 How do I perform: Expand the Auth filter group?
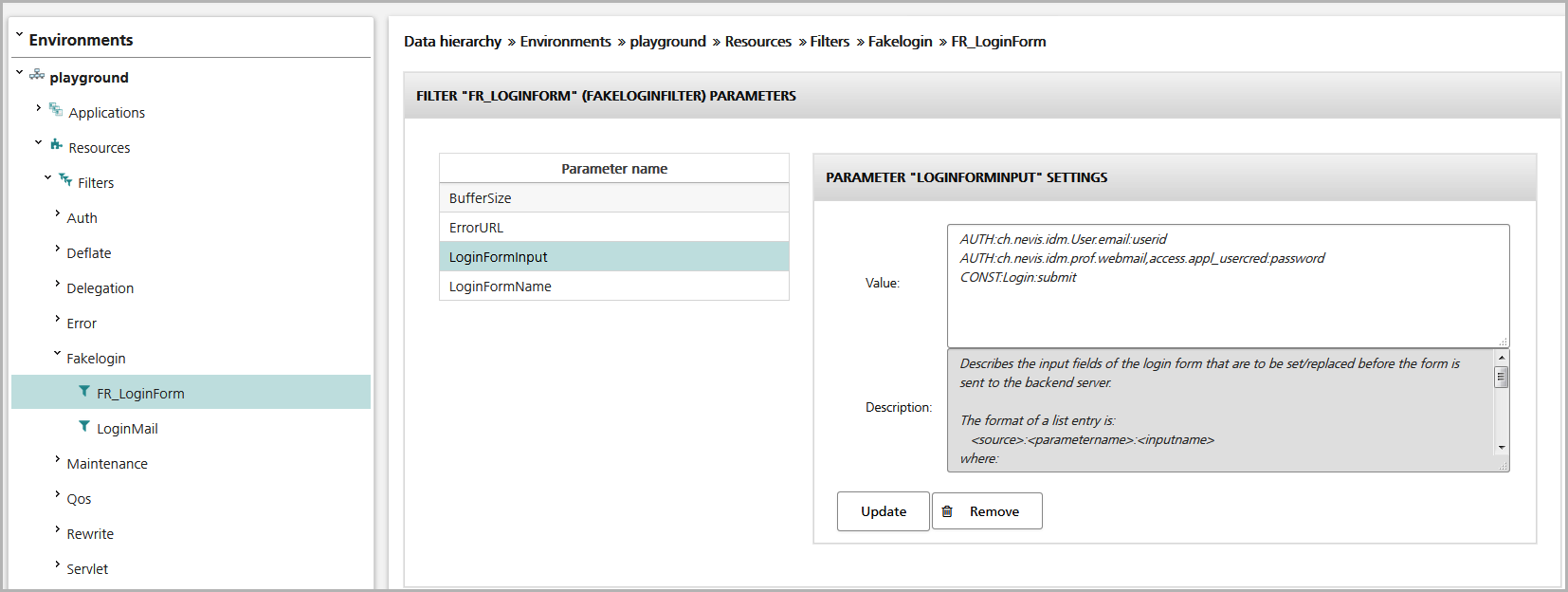coord(57,213)
